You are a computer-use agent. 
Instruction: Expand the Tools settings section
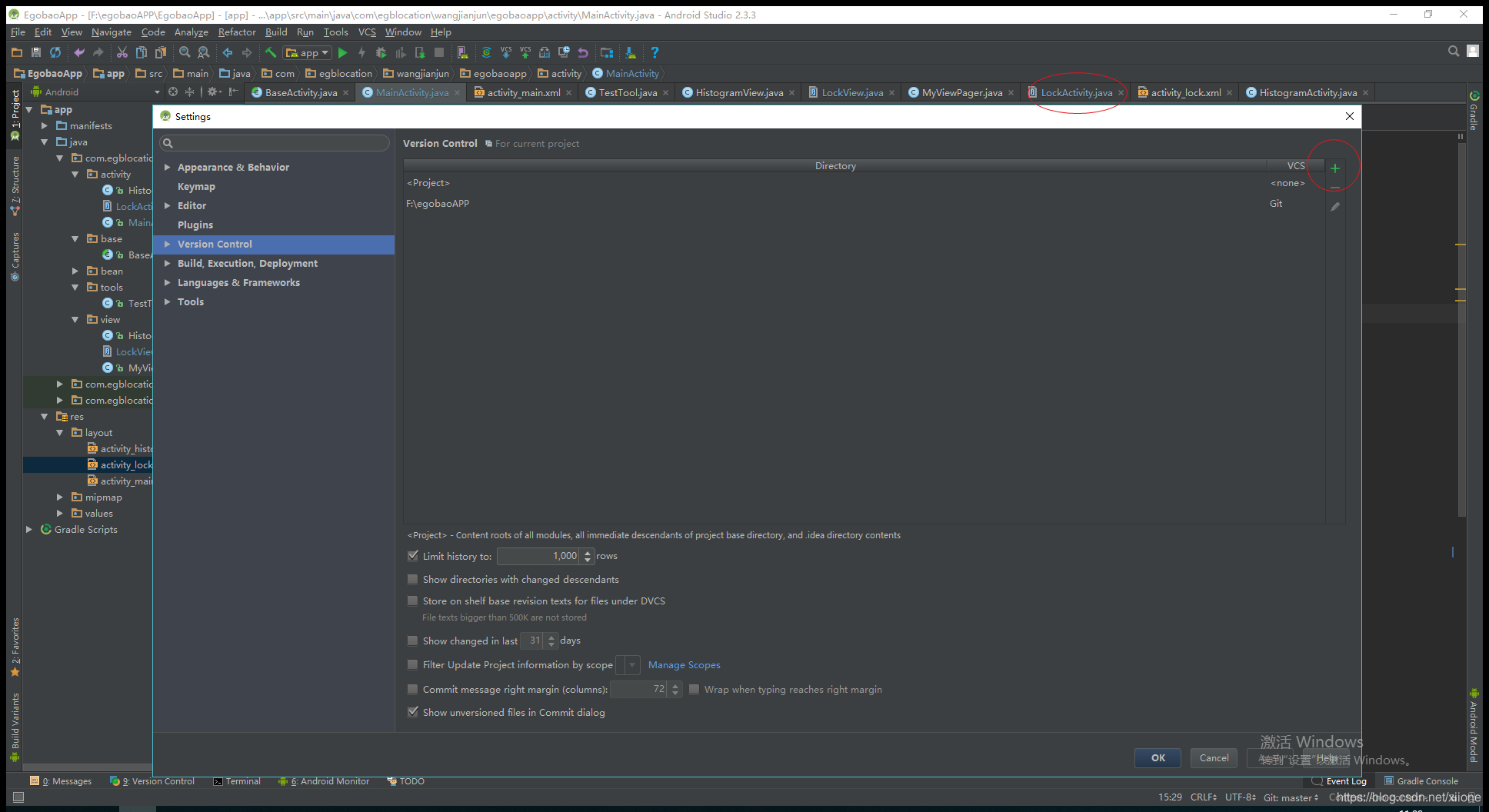(167, 301)
